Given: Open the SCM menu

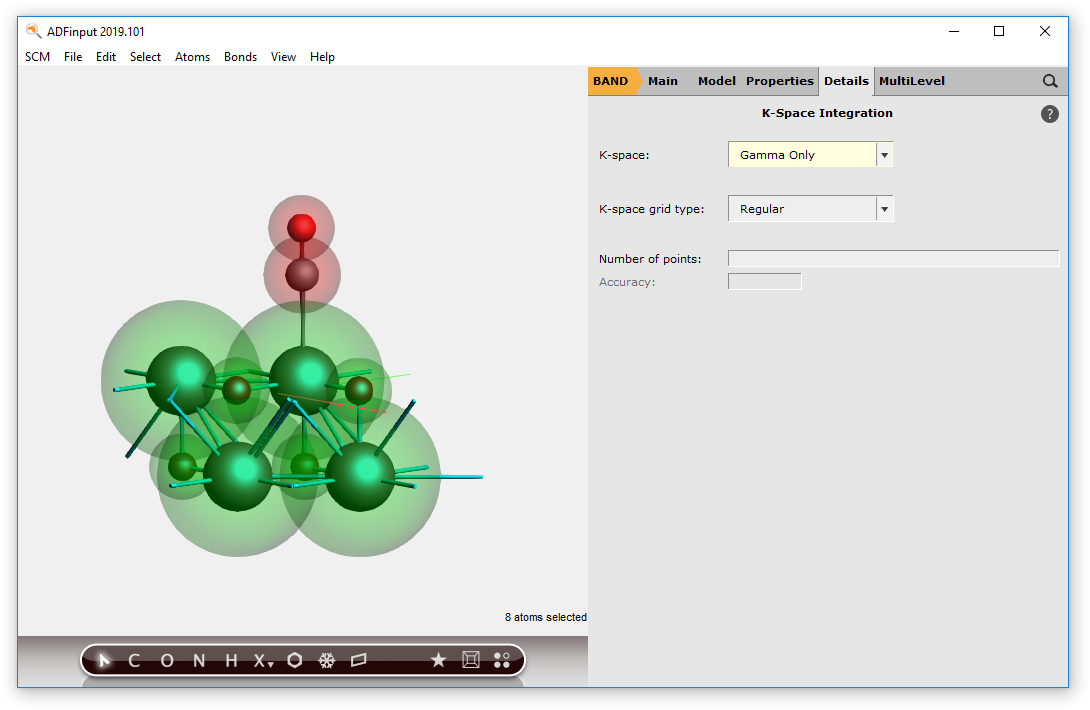Looking at the screenshot, I should pos(37,57).
